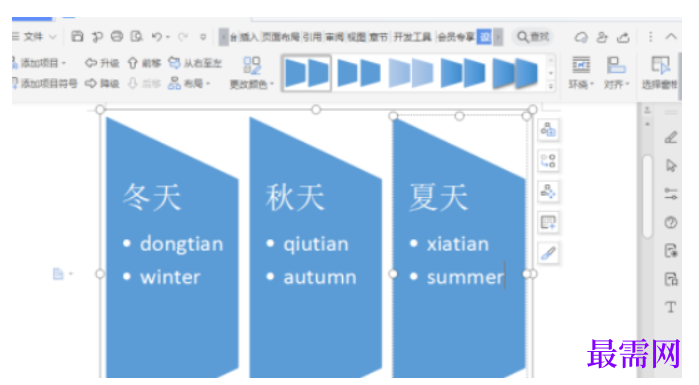Click 选择窗格 button
The height and width of the screenshot is (385, 699).
[660, 73]
